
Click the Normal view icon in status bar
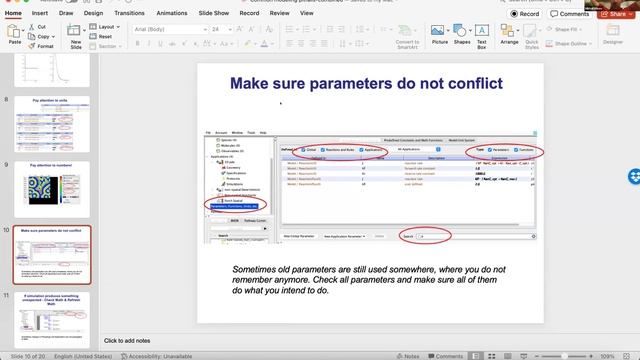point(476,356)
